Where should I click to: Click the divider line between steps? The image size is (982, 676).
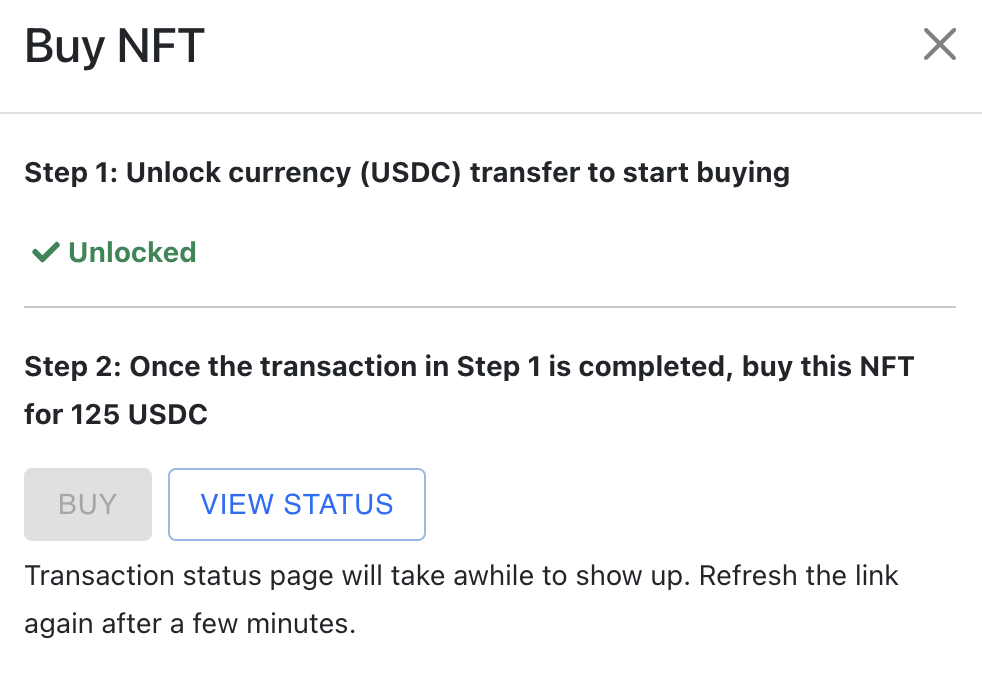[x=490, y=306]
